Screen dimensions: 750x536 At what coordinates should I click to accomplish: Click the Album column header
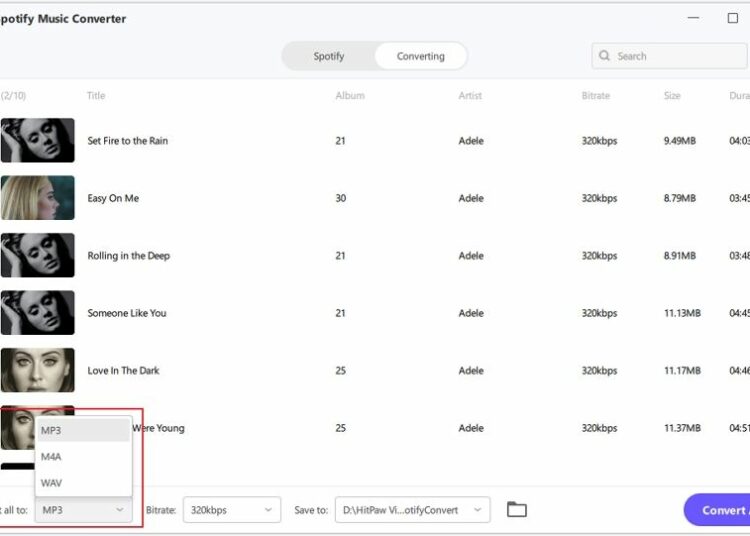[350, 96]
